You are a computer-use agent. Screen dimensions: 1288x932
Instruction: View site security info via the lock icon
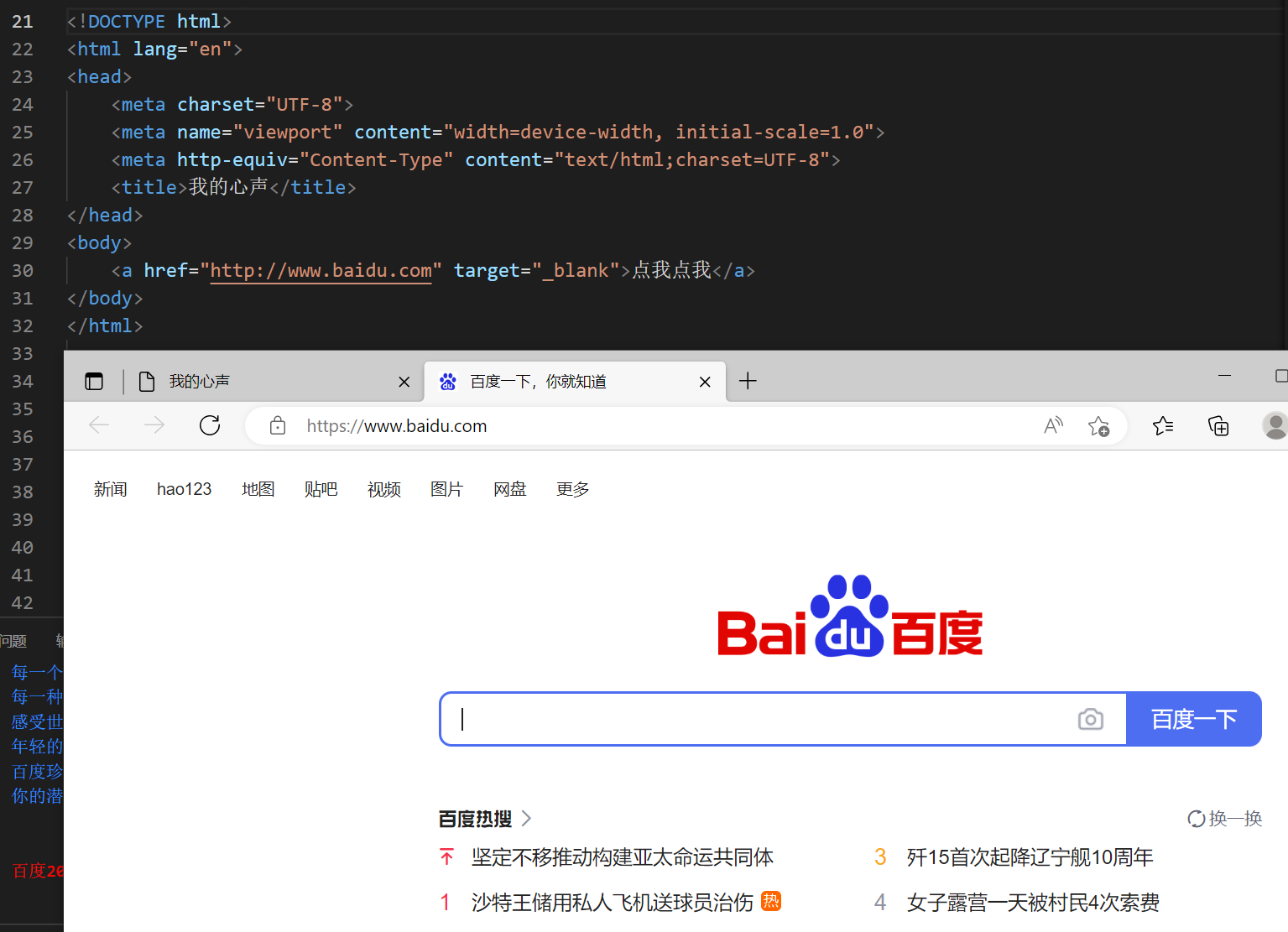[278, 425]
